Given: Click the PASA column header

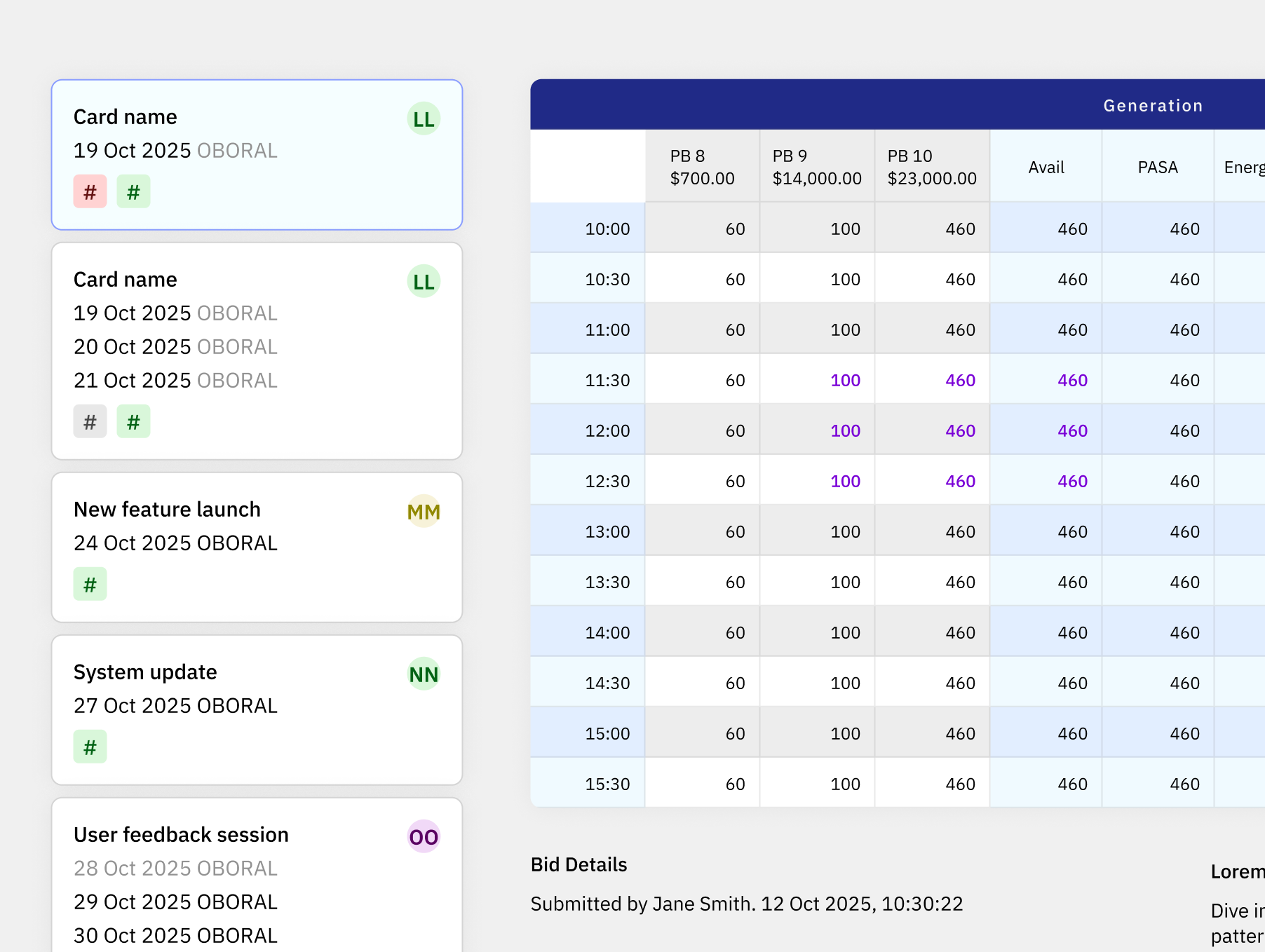Looking at the screenshot, I should [x=1158, y=167].
